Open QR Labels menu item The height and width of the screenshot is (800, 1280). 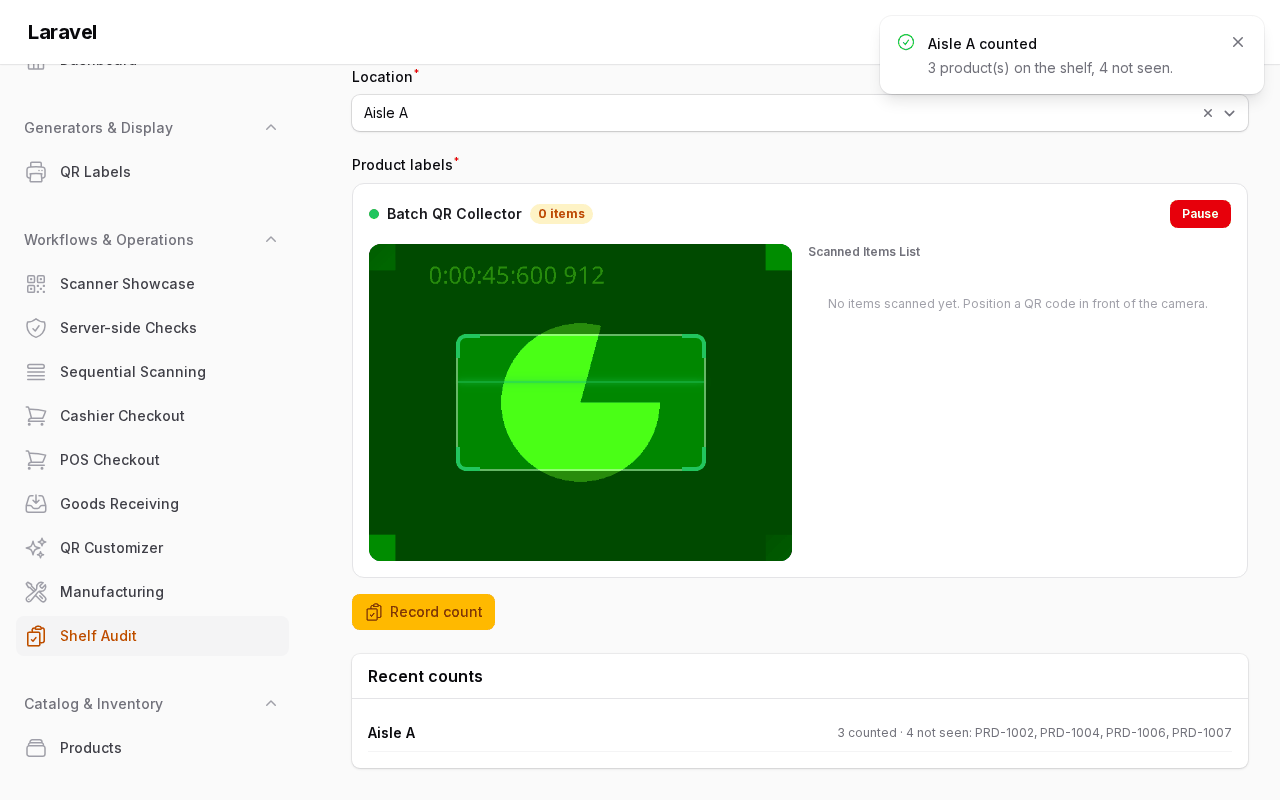click(x=152, y=172)
